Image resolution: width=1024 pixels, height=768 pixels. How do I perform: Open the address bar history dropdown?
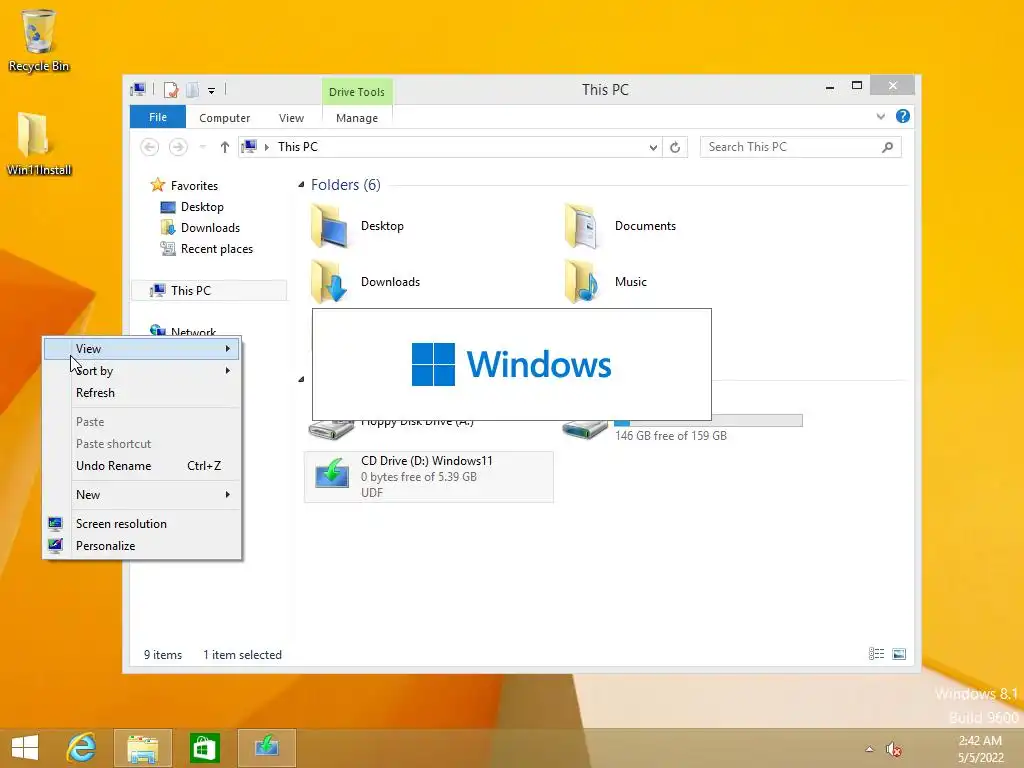(x=653, y=148)
